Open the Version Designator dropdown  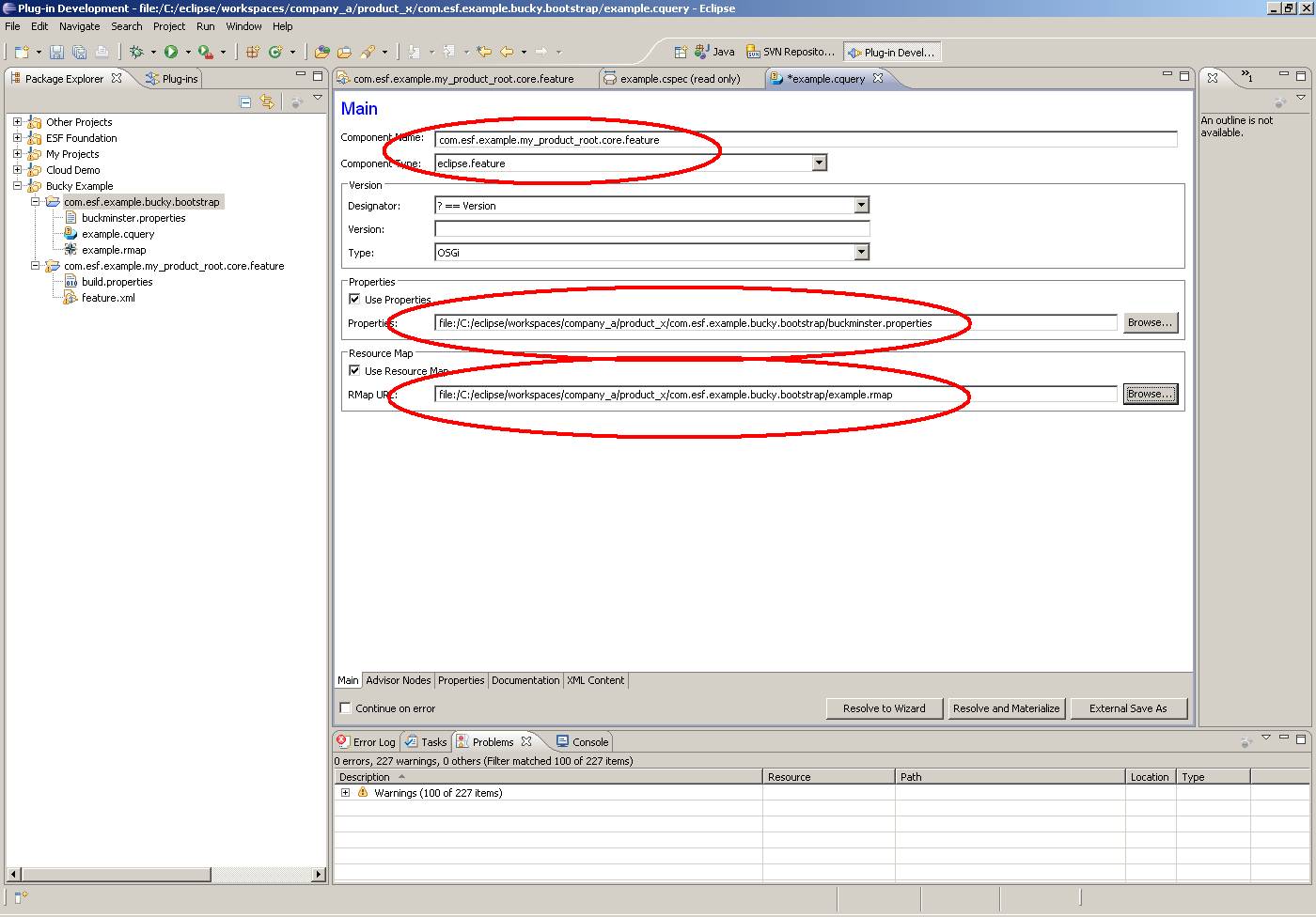pos(861,205)
